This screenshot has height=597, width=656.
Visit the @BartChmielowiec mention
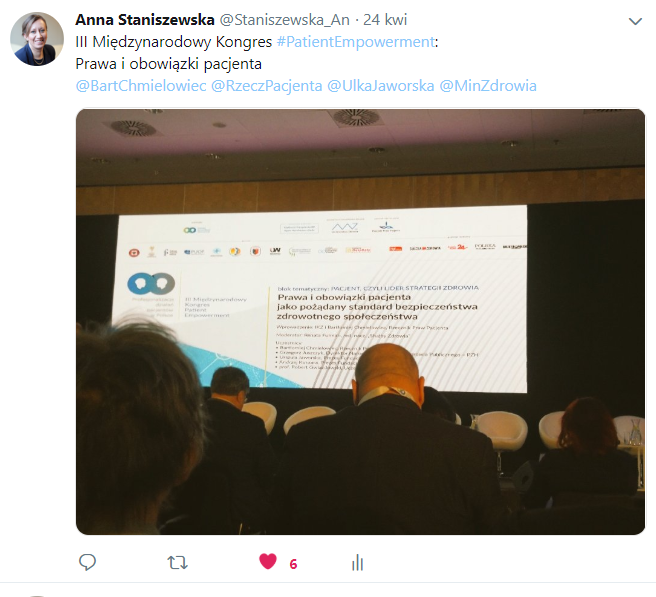pos(141,86)
